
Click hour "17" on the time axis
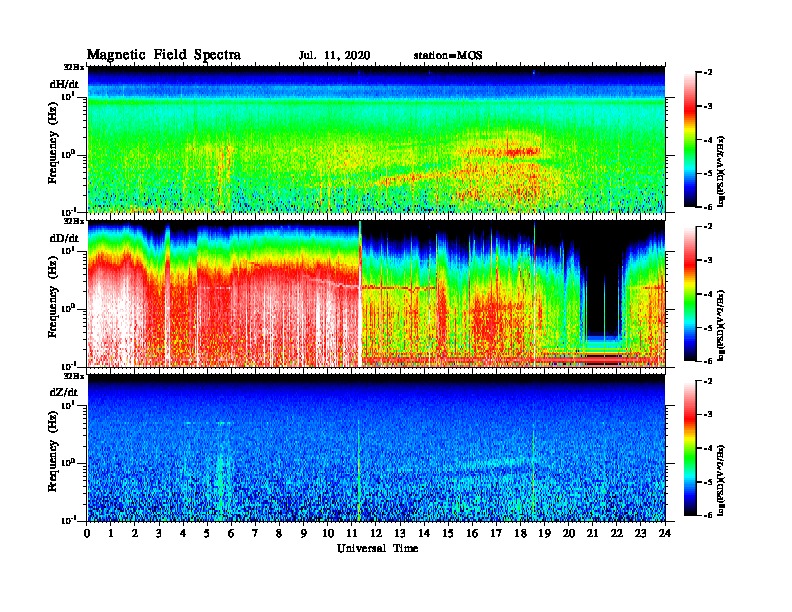(x=496, y=534)
